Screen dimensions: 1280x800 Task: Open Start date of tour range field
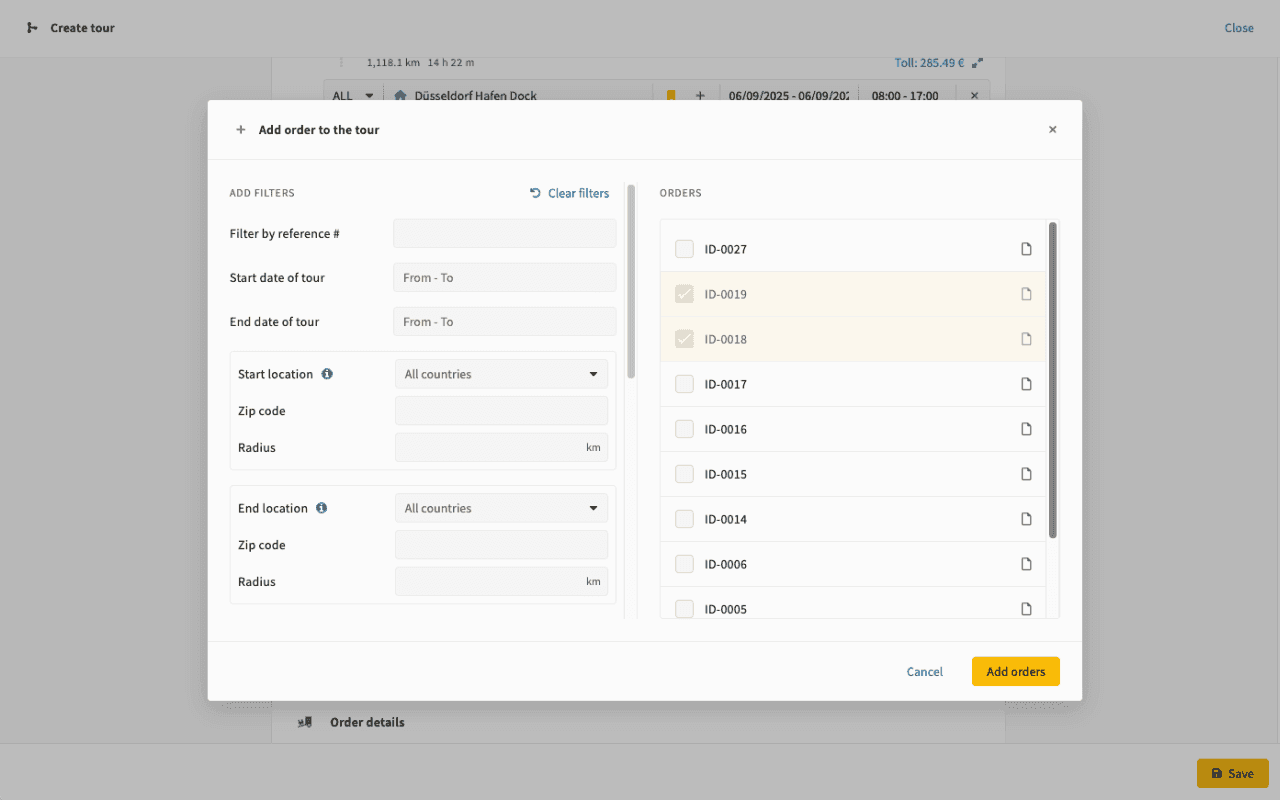[504, 278]
